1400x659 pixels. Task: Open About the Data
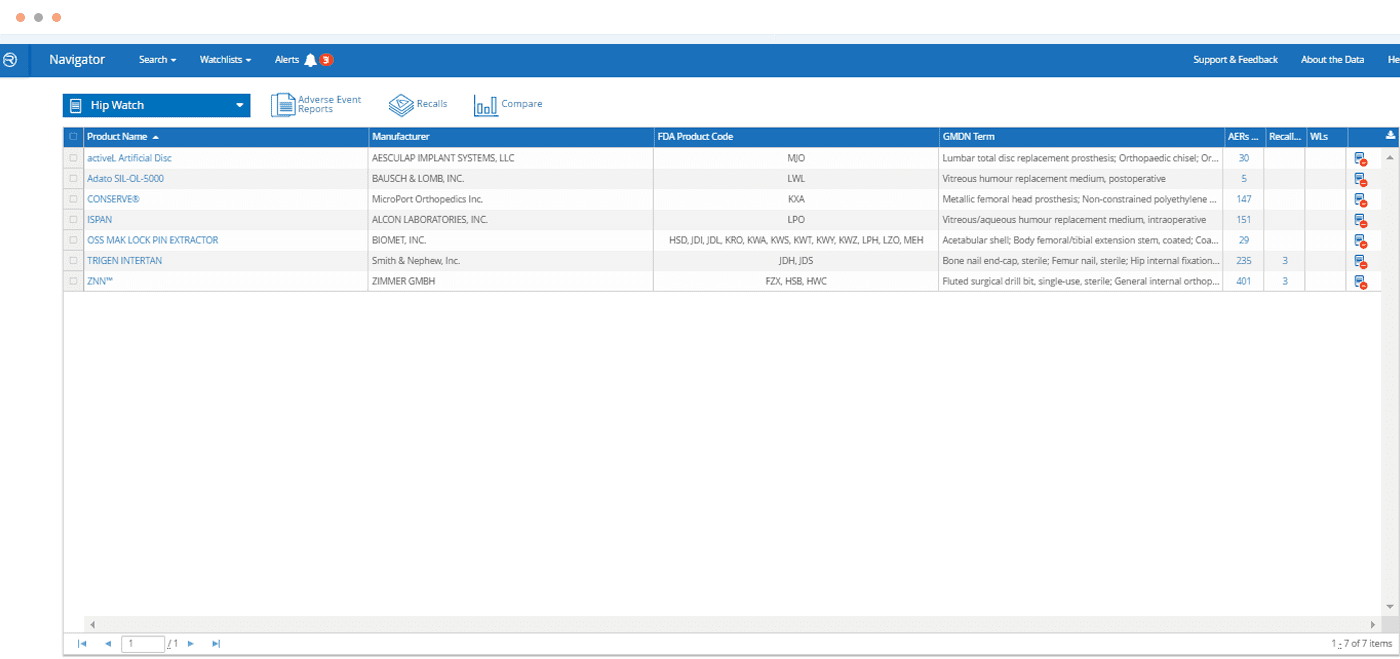(1332, 60)
